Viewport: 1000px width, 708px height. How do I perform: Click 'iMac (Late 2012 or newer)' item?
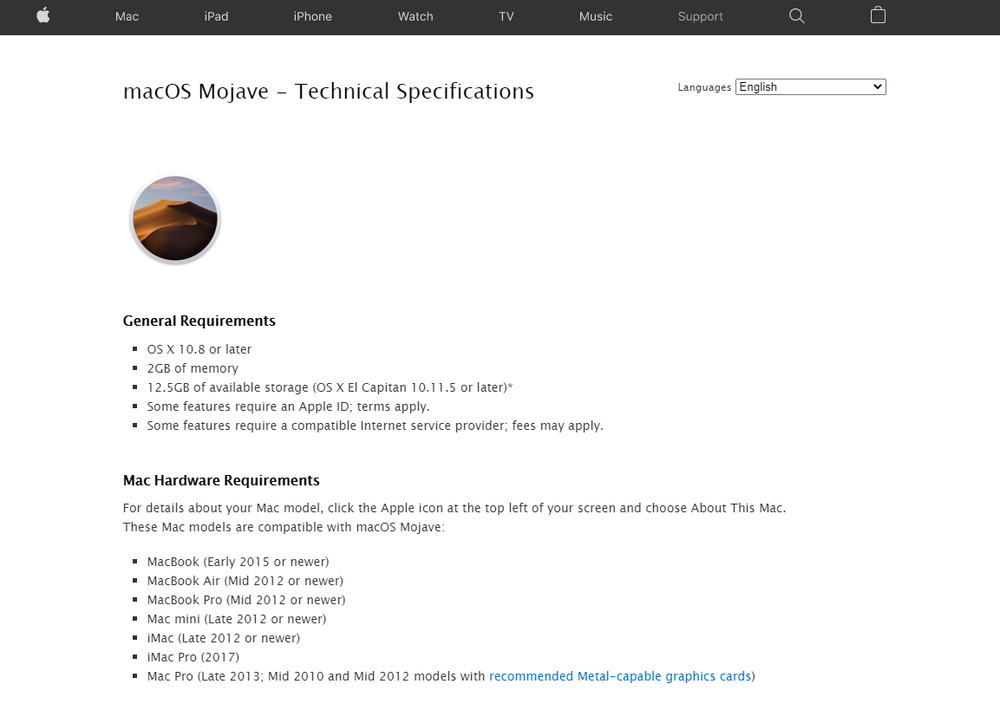(x=223, y=638)
